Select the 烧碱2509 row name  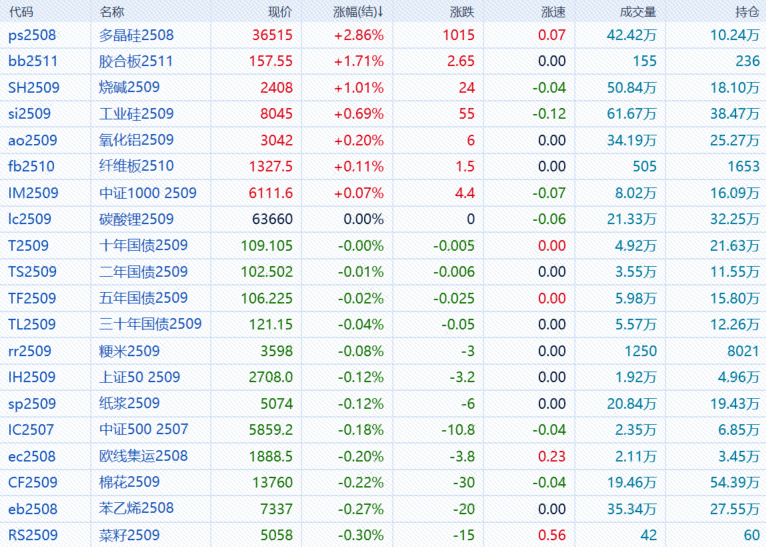(x=129, y=87)
